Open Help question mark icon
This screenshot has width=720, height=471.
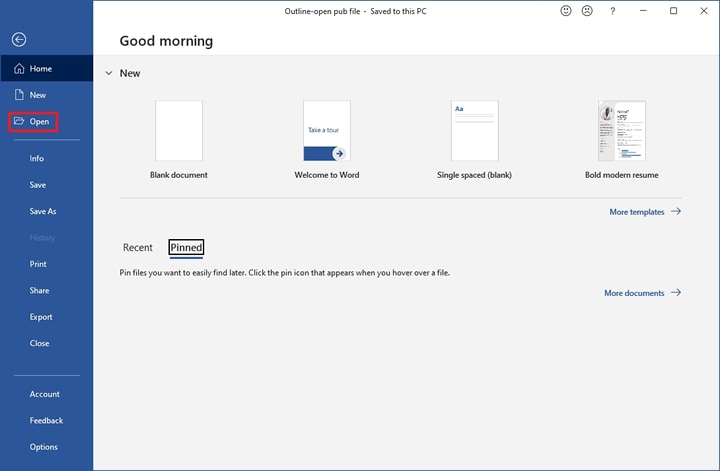pos(613,11)
